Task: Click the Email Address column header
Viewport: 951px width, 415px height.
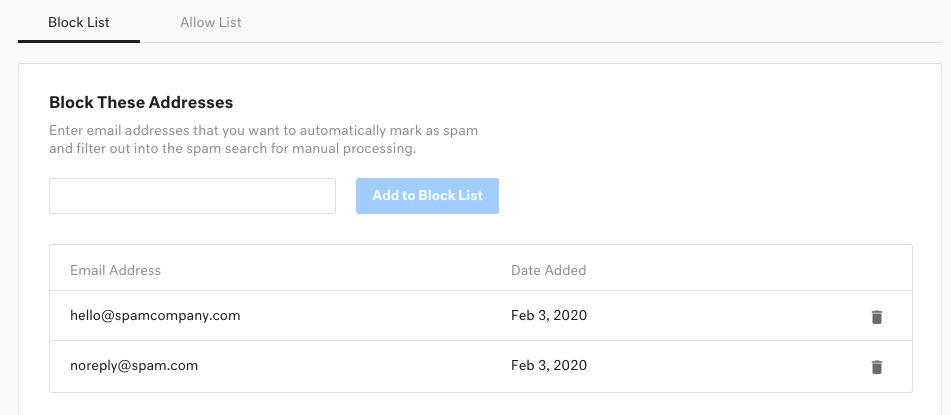Action: coord(115,270)
